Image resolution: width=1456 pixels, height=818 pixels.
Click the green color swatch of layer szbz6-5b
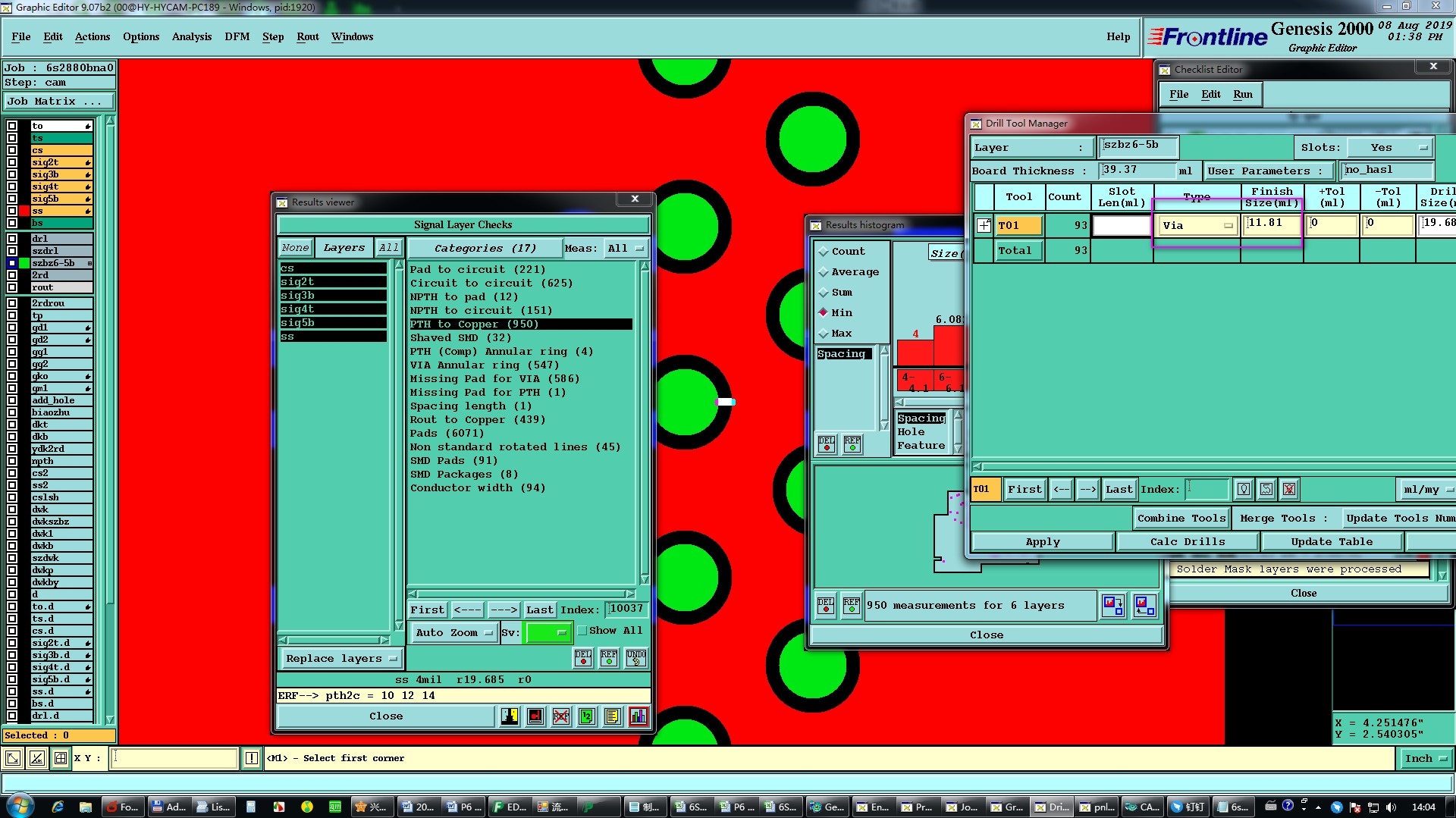point(24,263)
